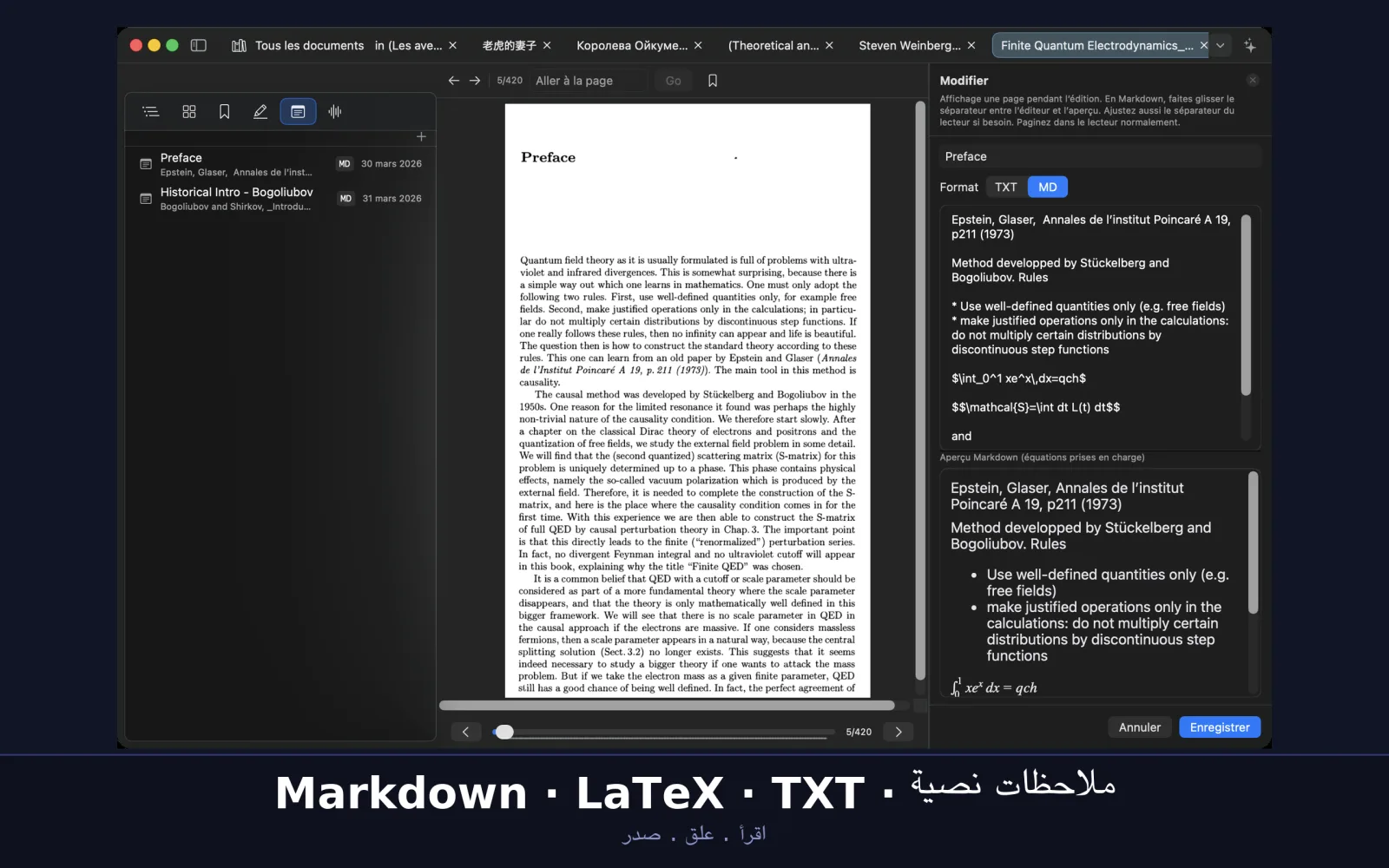Go back with left arrow
Image resolution: width=1389 pixels, height=868 pixels.
click(453, 80)
